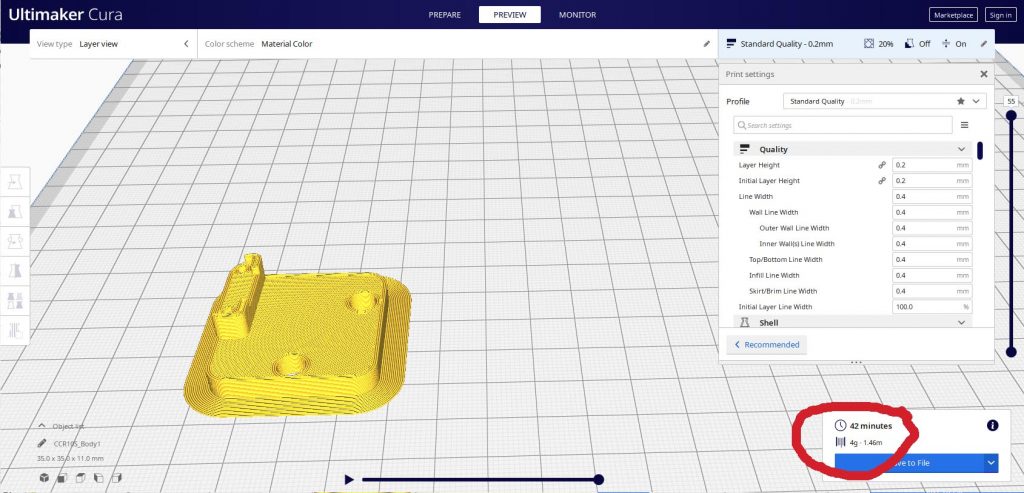The image size is (1024, 493).
Task: Click the Recommended button
Action: 767,344
